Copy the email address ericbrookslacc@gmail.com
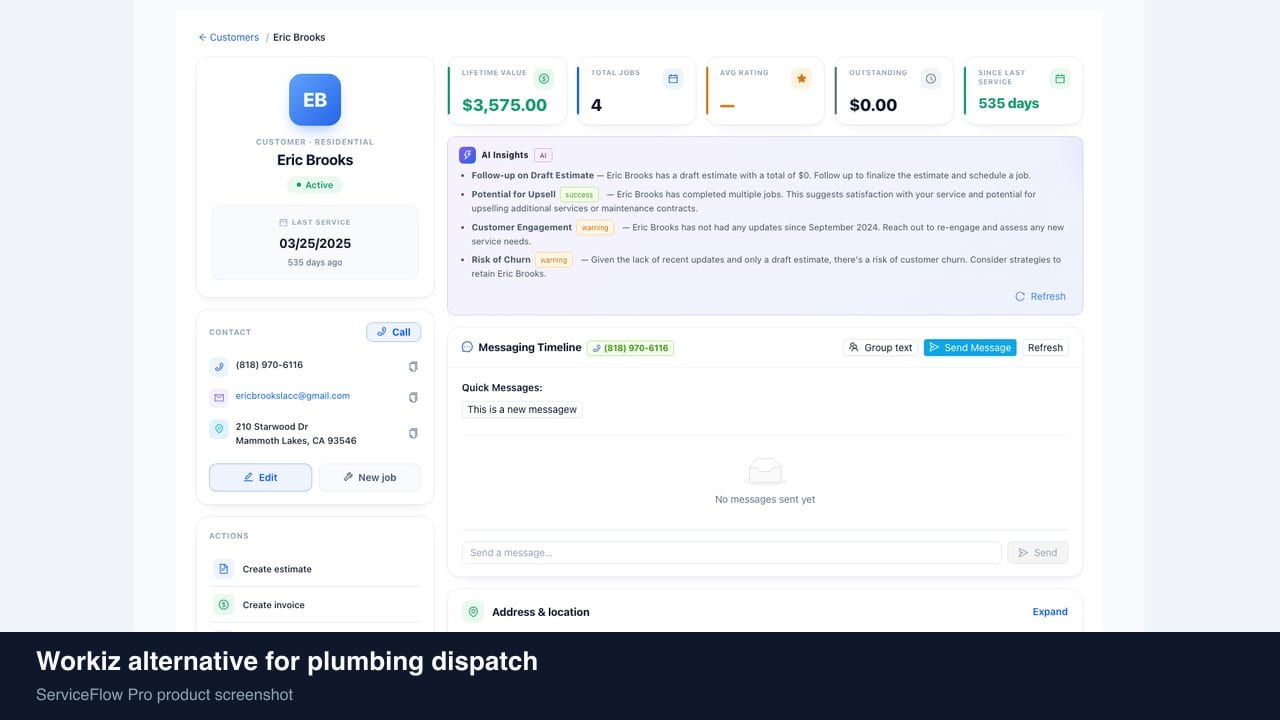Image resolution: width=1280 pixels, height=720 pixels. pyautogui.click(x=413, y=398)
